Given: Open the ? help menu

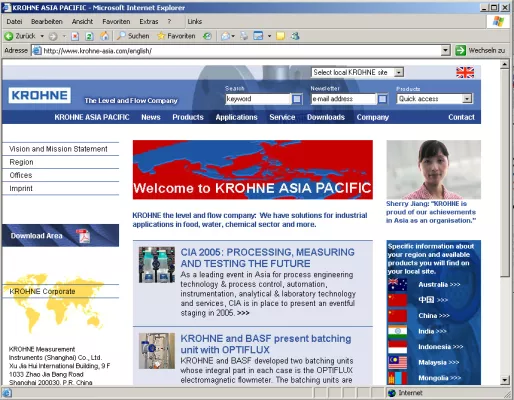Looking at the screenshot, I should [x=169, y=22].
